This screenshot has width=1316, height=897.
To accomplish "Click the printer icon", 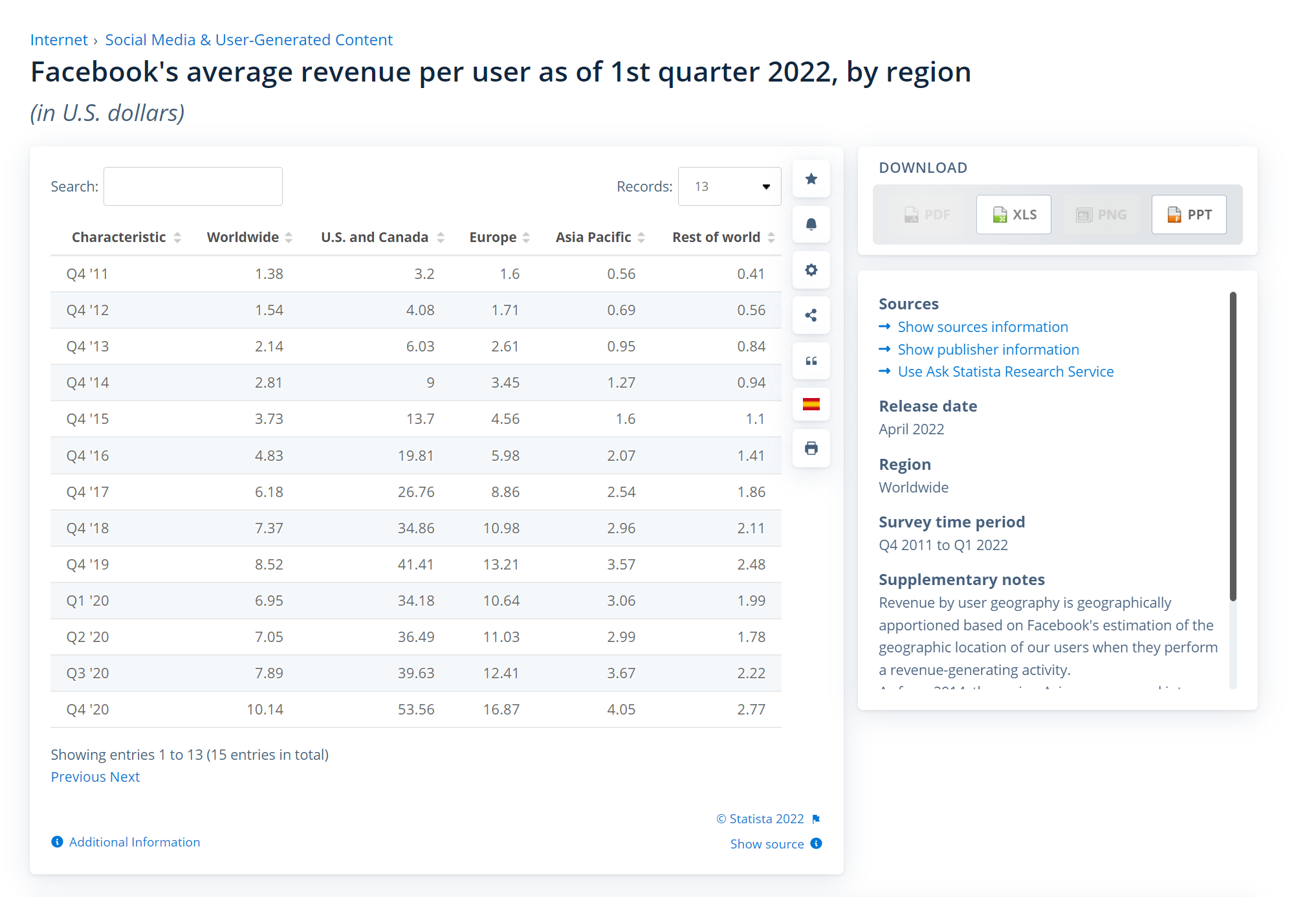I will click(x=811, y=448).
